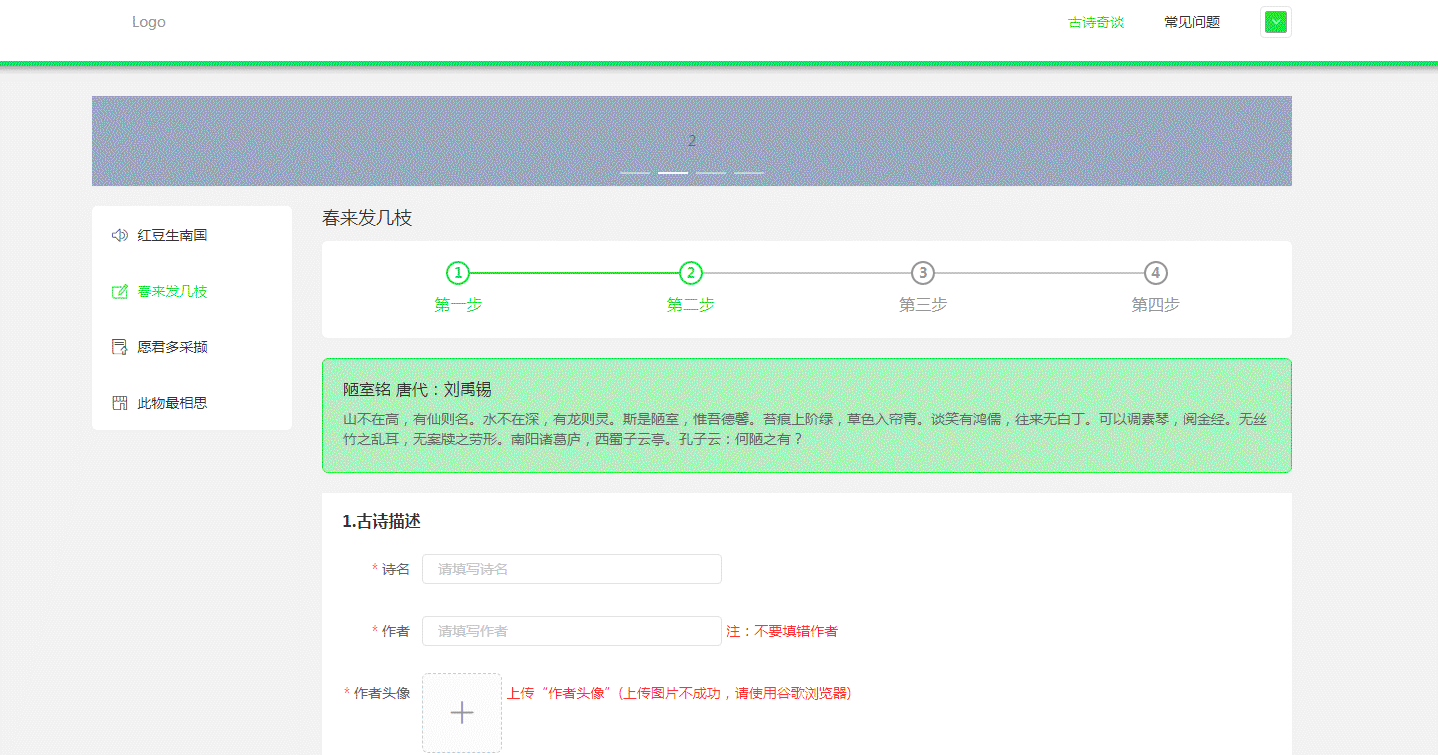Click the 第三步 step label

click(x=923, y=305)
